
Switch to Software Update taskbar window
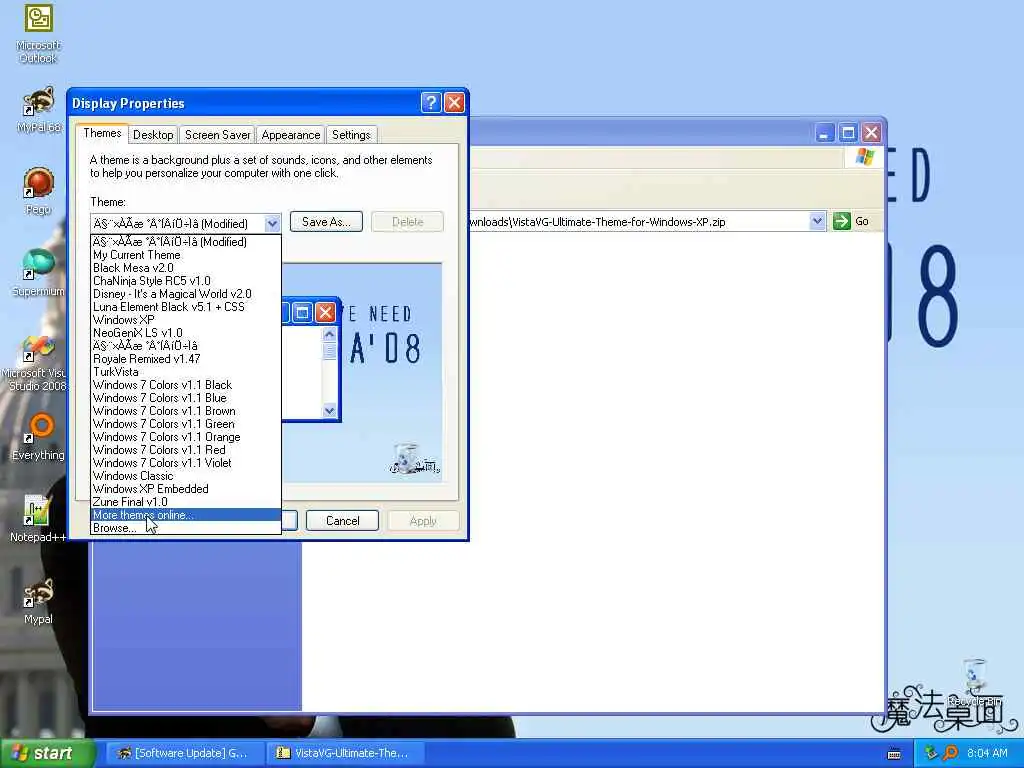click(185, 753)
